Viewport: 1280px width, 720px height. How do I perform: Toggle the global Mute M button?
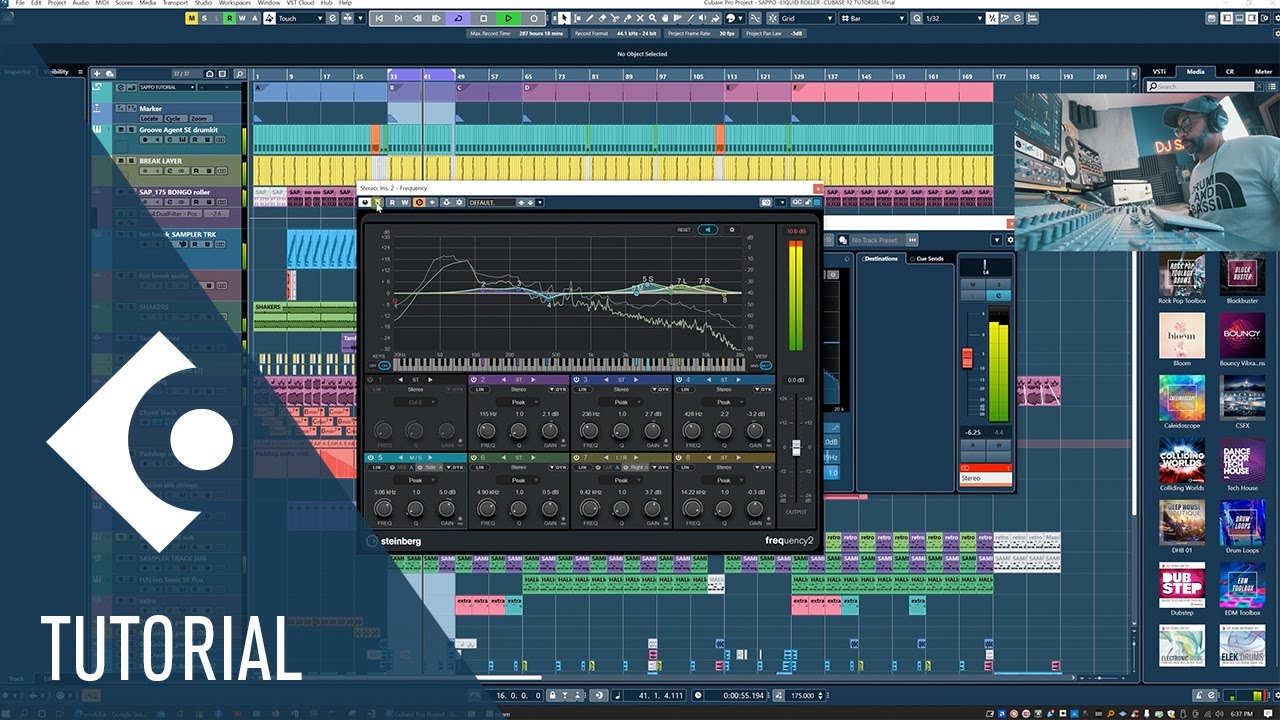click(192, 18)
